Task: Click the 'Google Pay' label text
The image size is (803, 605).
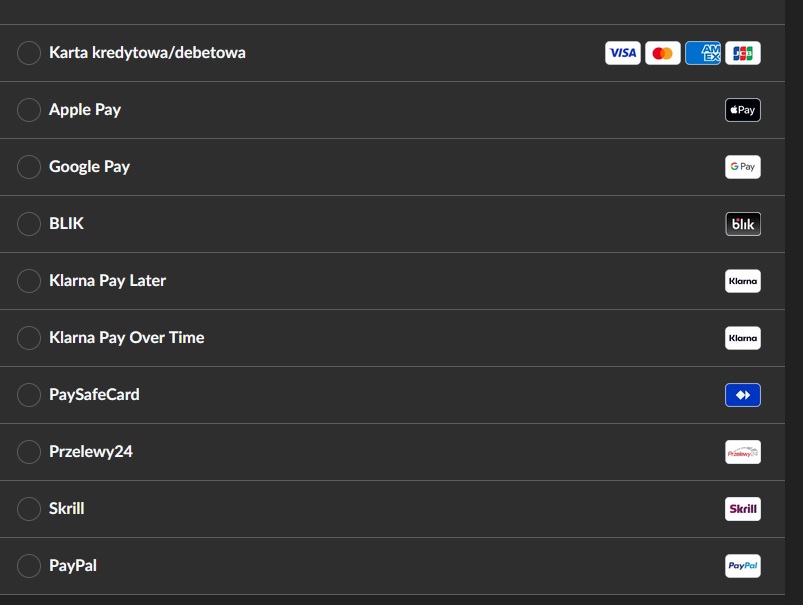Action: [89, 167]
